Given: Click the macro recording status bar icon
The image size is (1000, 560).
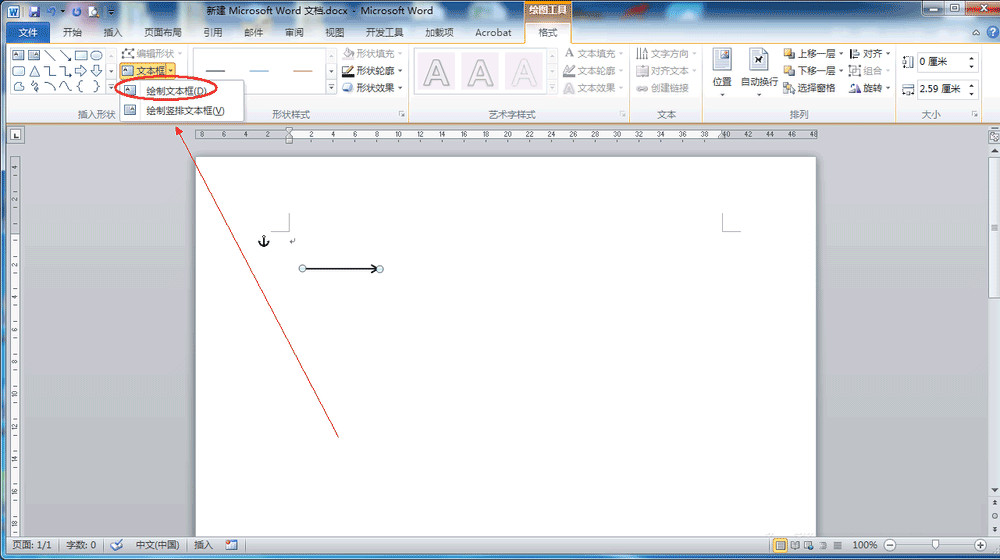Looking at the screenshot, I should tap(231, 545).
